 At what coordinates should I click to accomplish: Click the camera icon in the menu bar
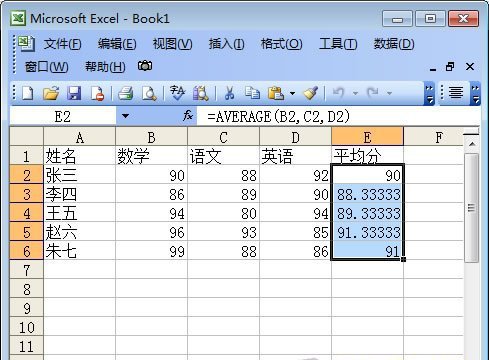tap(145, 66)
